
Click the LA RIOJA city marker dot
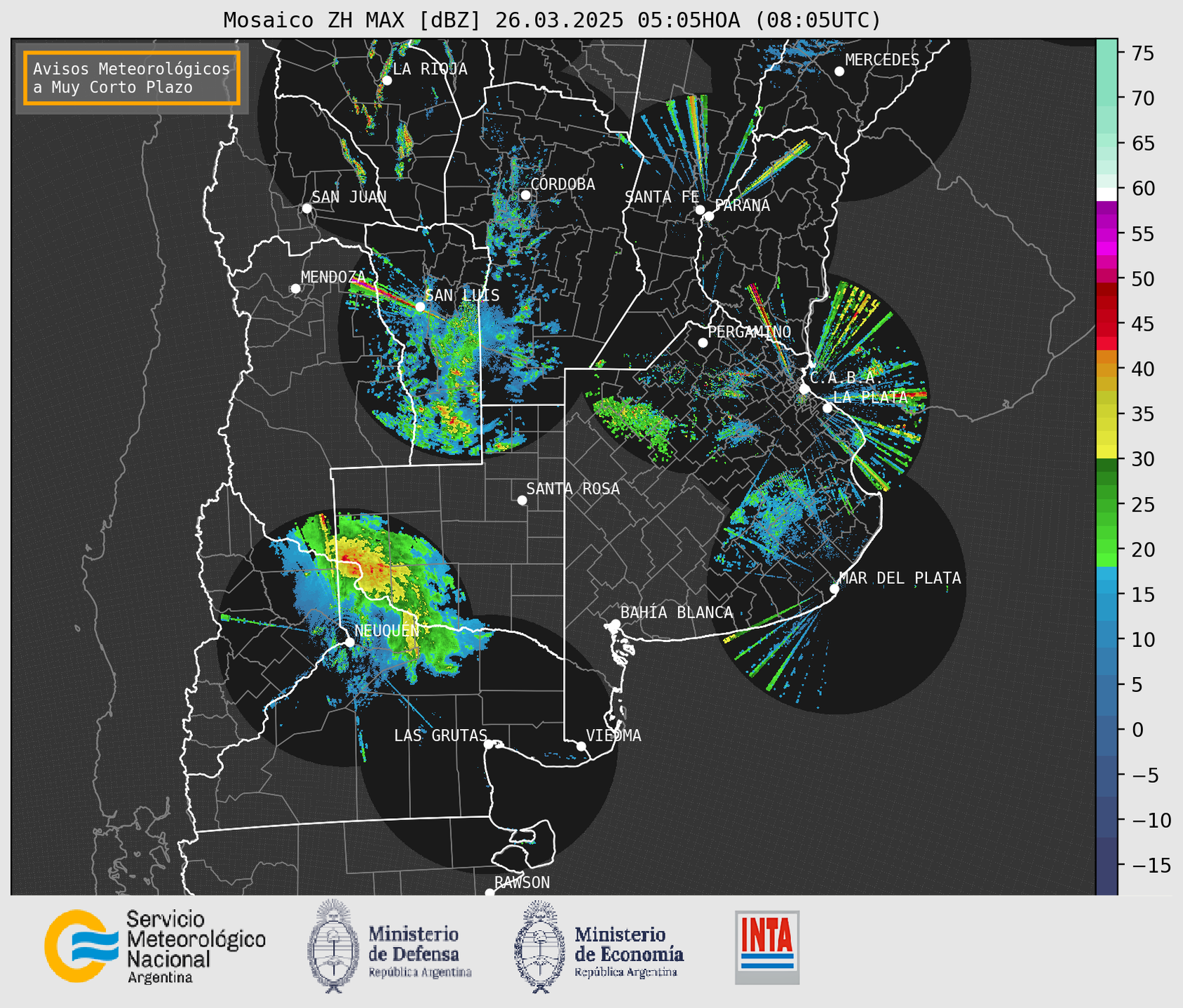pyautogui.click(x=386, y=81)
